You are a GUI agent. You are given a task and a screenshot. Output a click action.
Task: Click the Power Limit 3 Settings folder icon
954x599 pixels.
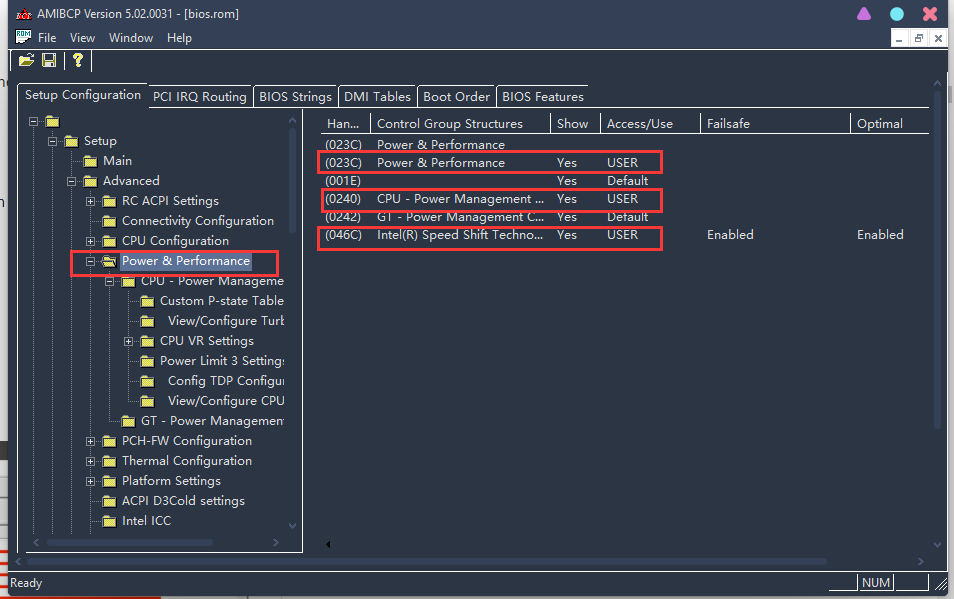tap(147, 361)
